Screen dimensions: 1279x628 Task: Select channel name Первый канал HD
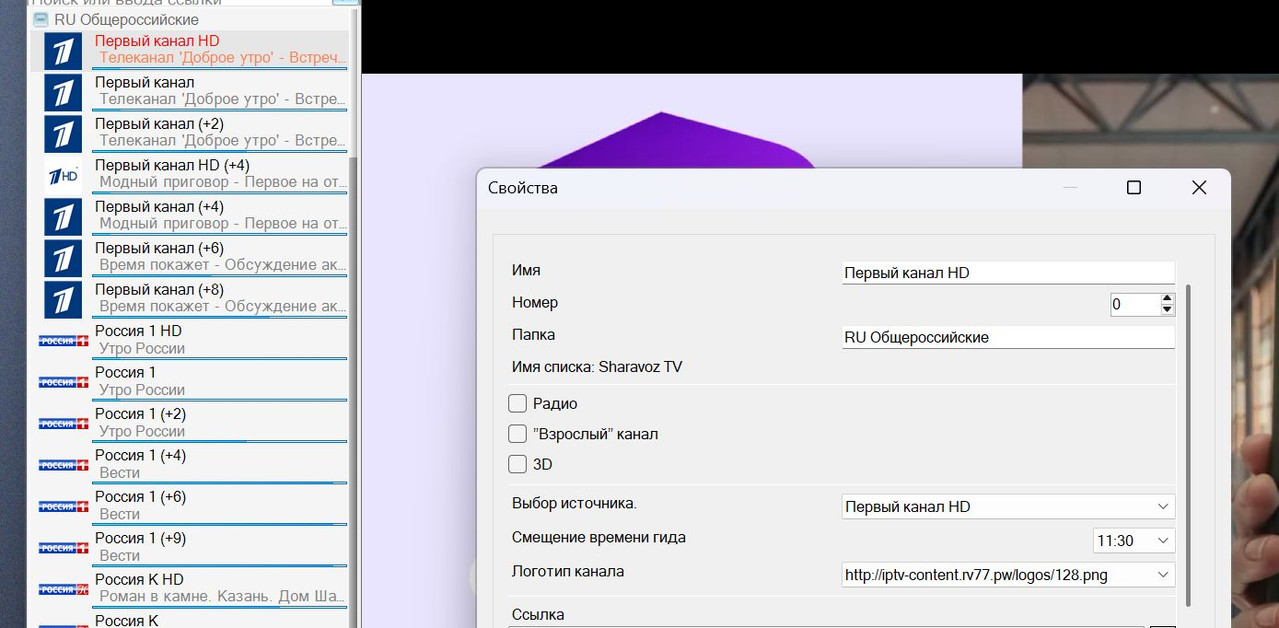(x=157, y=41)
